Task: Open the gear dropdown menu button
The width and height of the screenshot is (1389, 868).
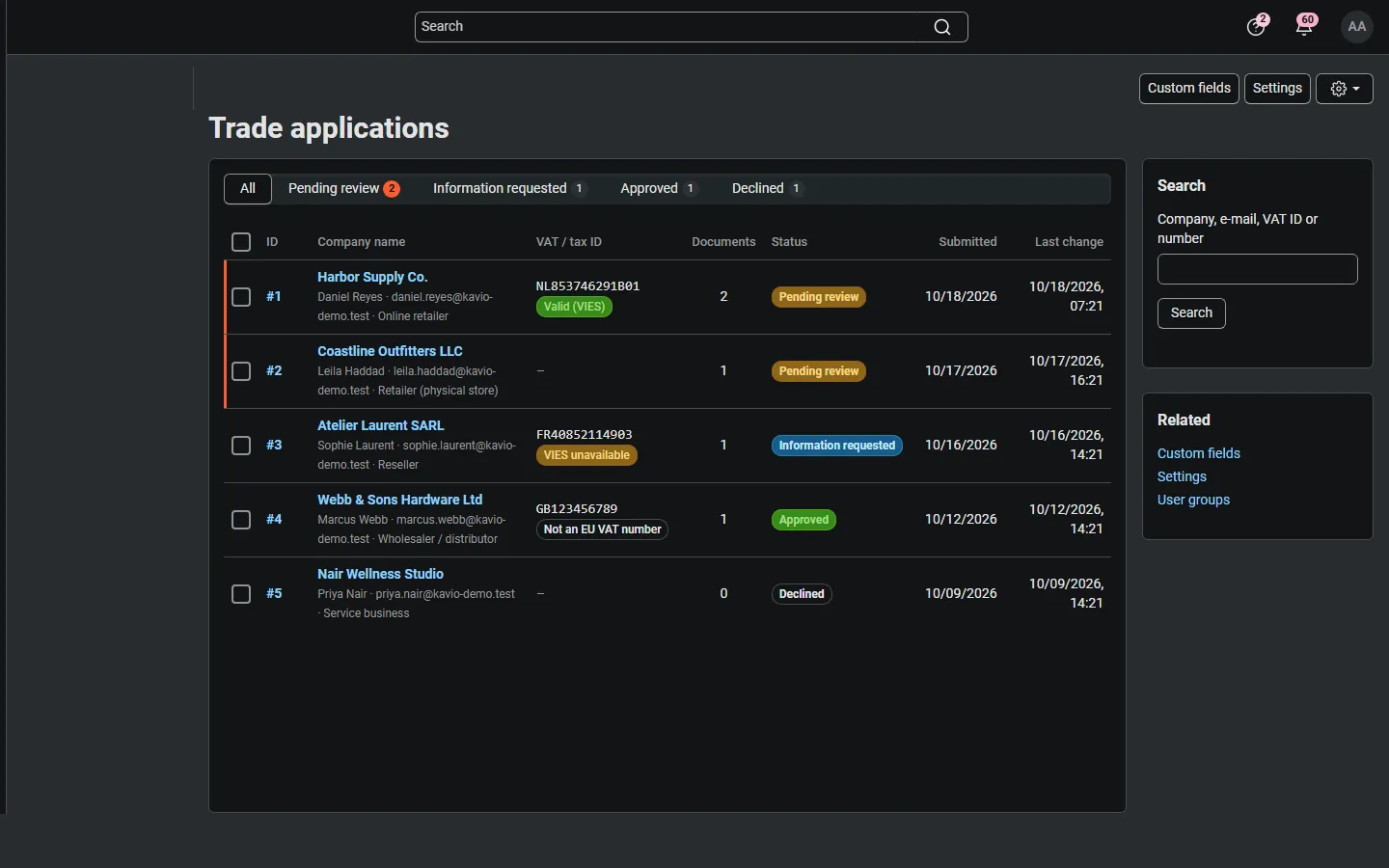Action: coord(1345,89)
